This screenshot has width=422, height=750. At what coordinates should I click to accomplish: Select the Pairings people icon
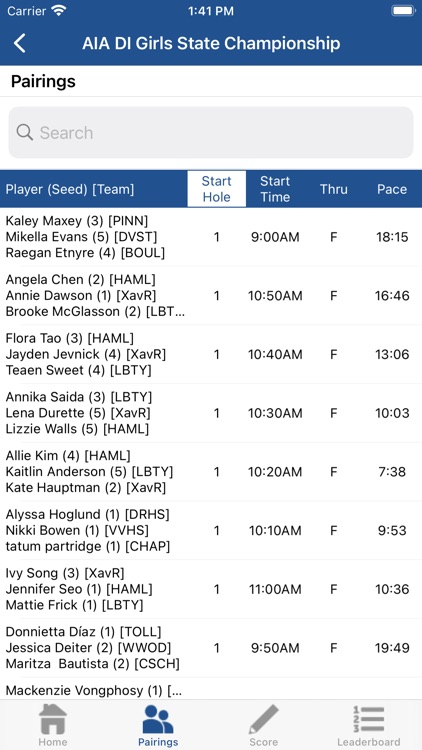click(x=158, y=719)
